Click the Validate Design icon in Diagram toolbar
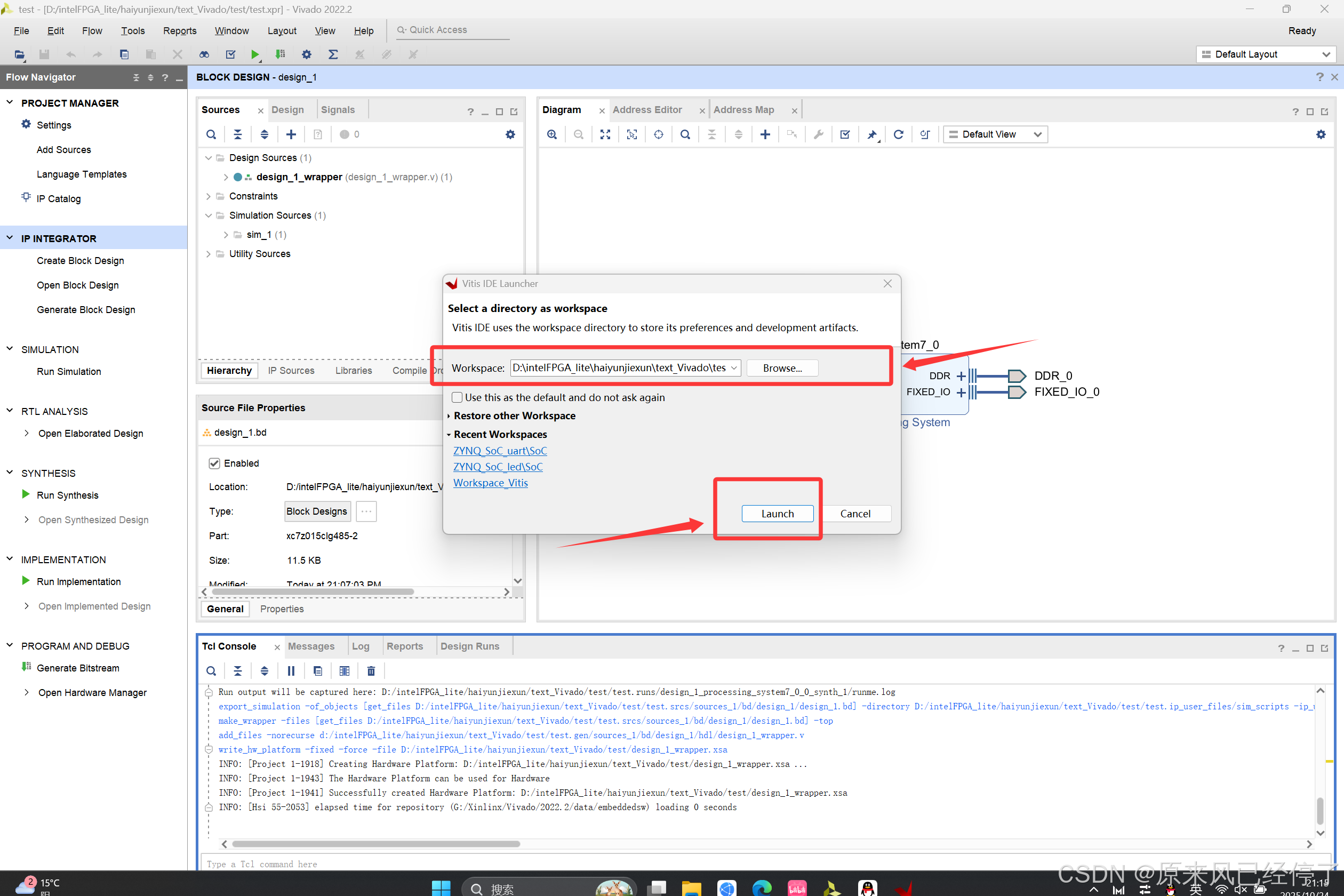Viewport: 1344px width, 896px height. (845, 134)
